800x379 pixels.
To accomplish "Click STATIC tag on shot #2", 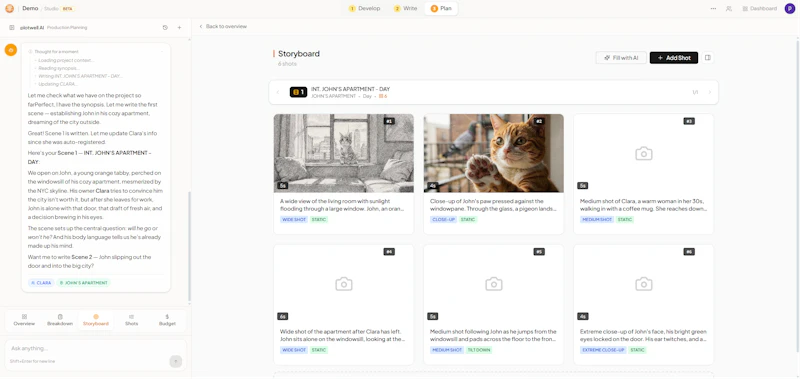I will coord(468,220).
